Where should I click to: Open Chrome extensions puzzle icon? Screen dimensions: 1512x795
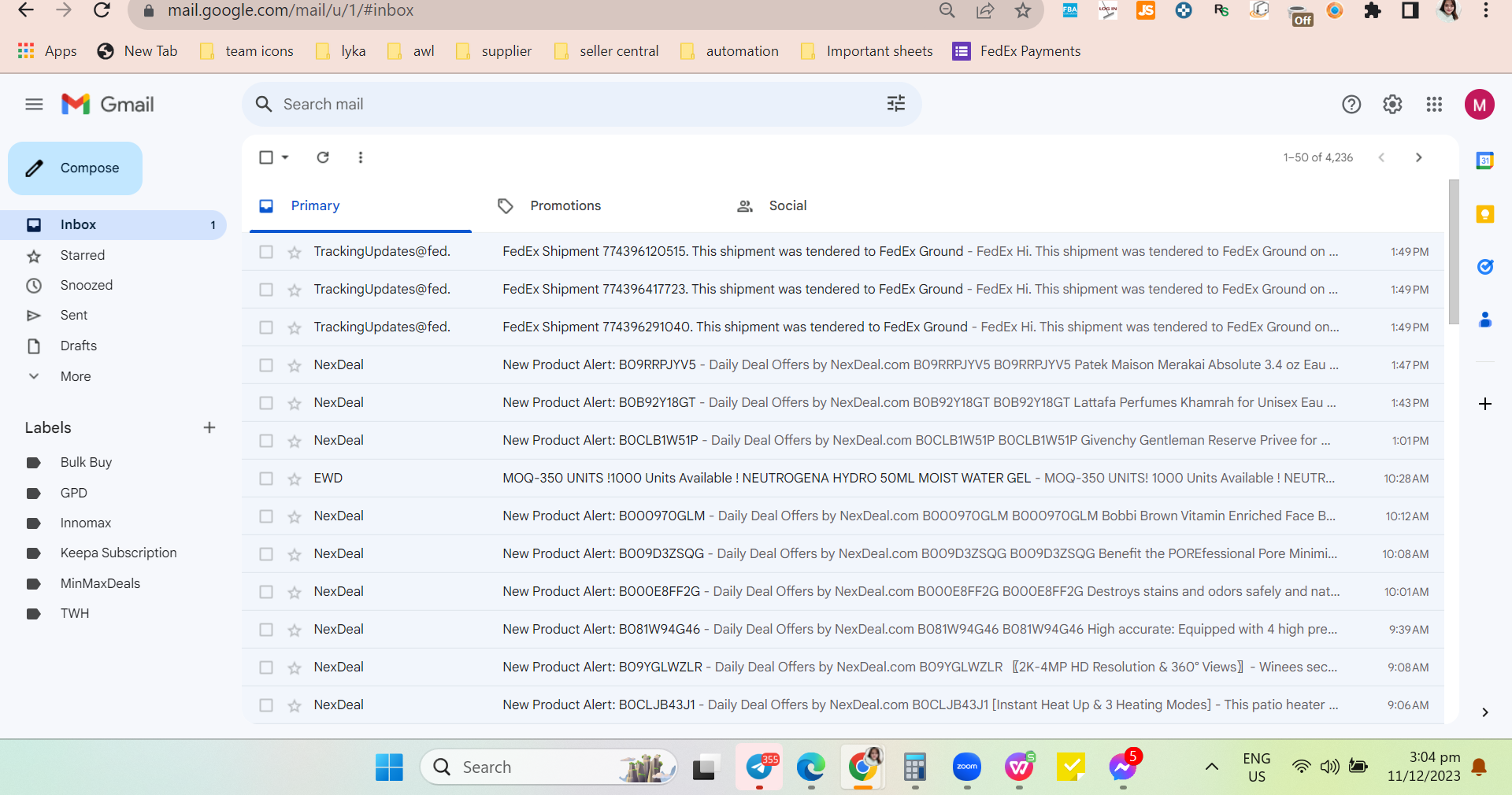1373,10
